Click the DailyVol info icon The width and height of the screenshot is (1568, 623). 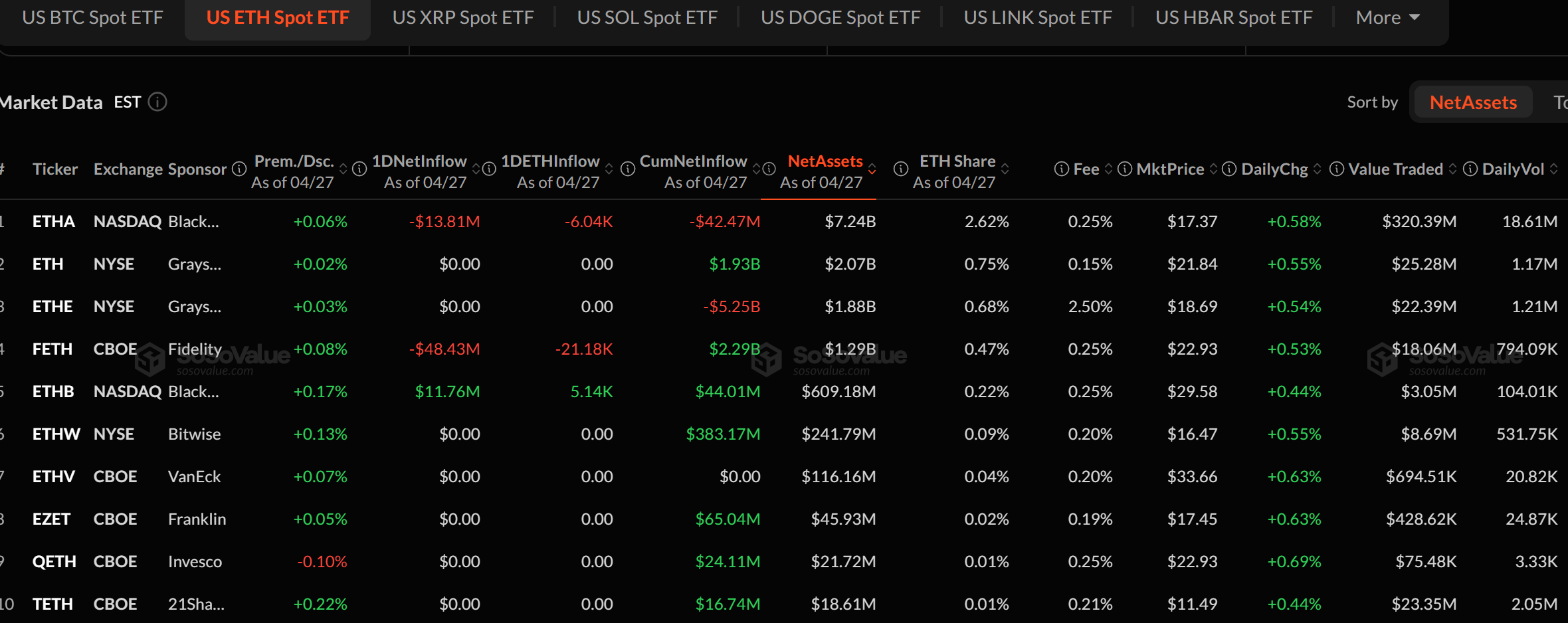pyautogui.click(x=1471, y=169)
